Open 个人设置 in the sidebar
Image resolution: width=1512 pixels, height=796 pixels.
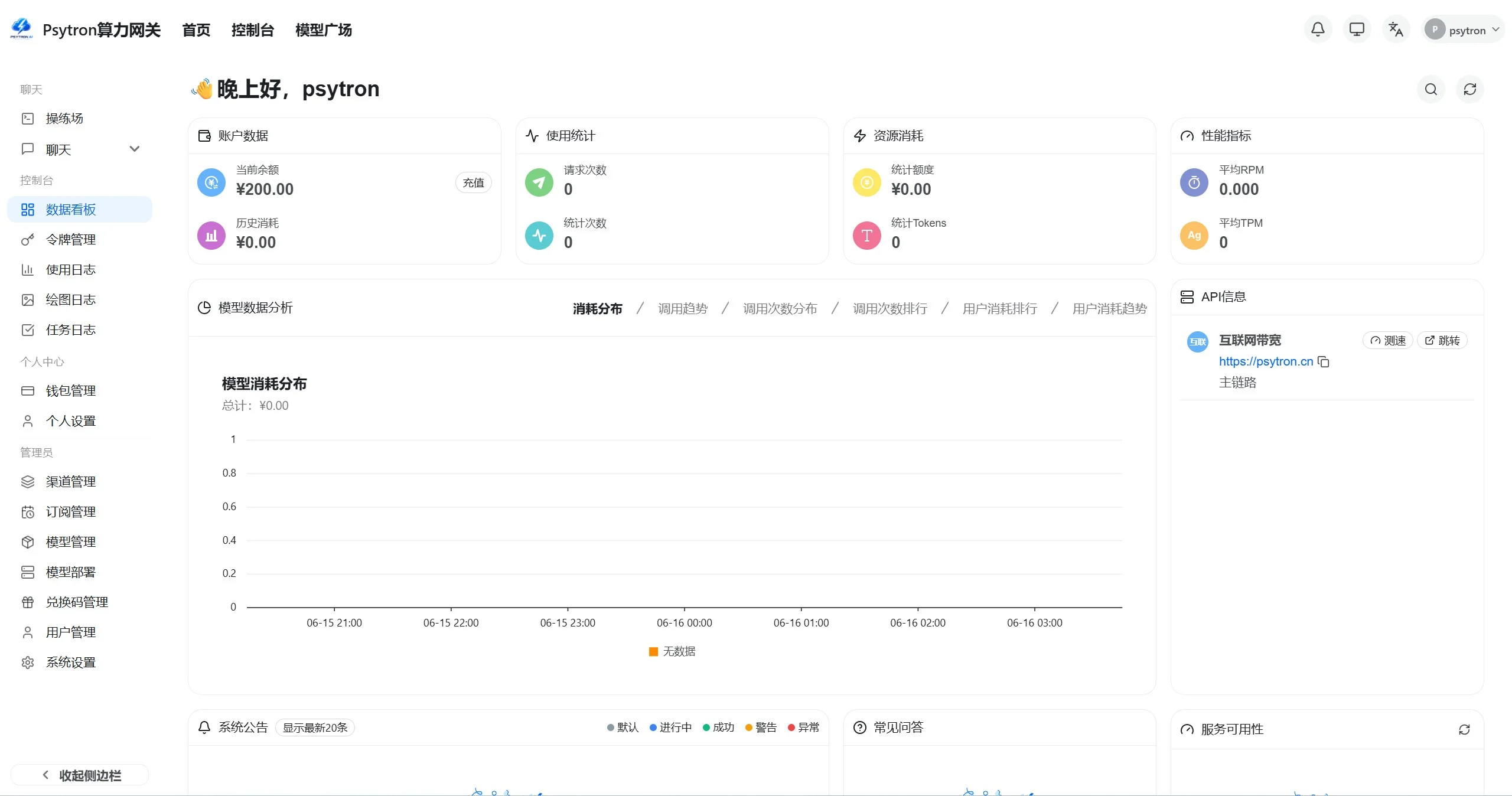tap(80, 421)
